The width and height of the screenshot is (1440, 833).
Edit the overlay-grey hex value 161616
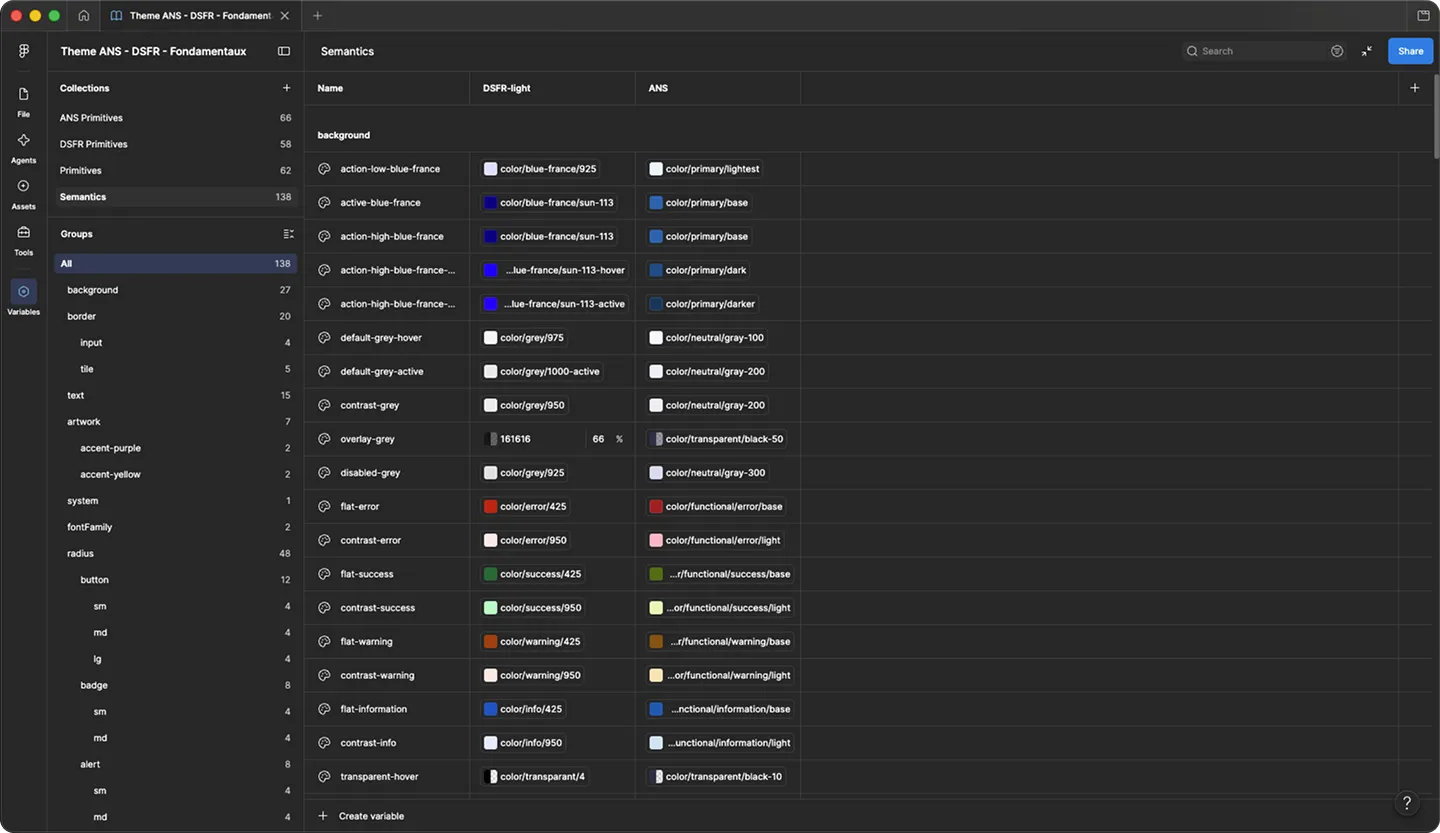(x=516, y=439)
